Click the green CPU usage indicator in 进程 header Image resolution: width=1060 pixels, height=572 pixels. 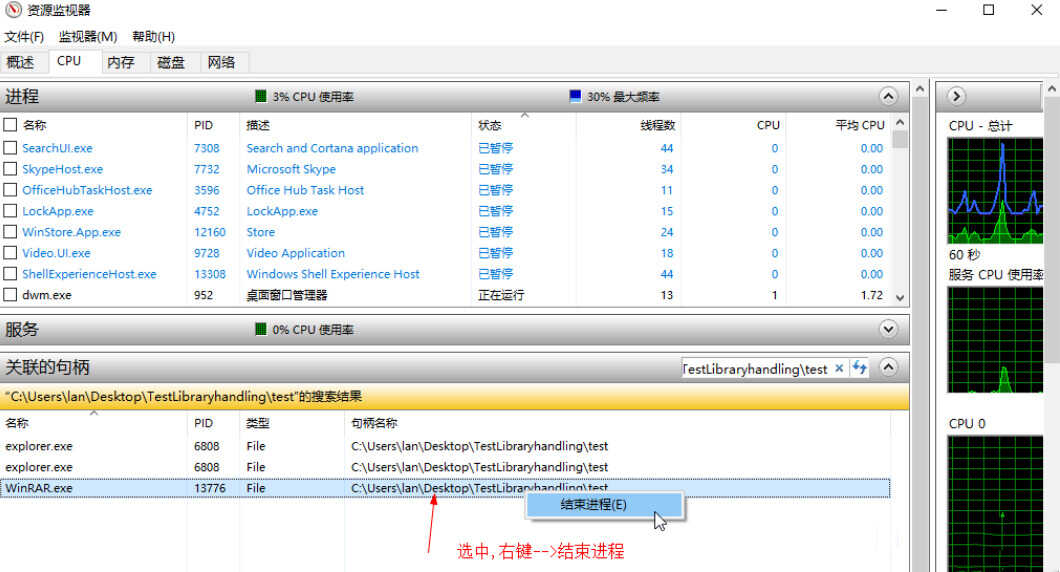click(261, 97)
